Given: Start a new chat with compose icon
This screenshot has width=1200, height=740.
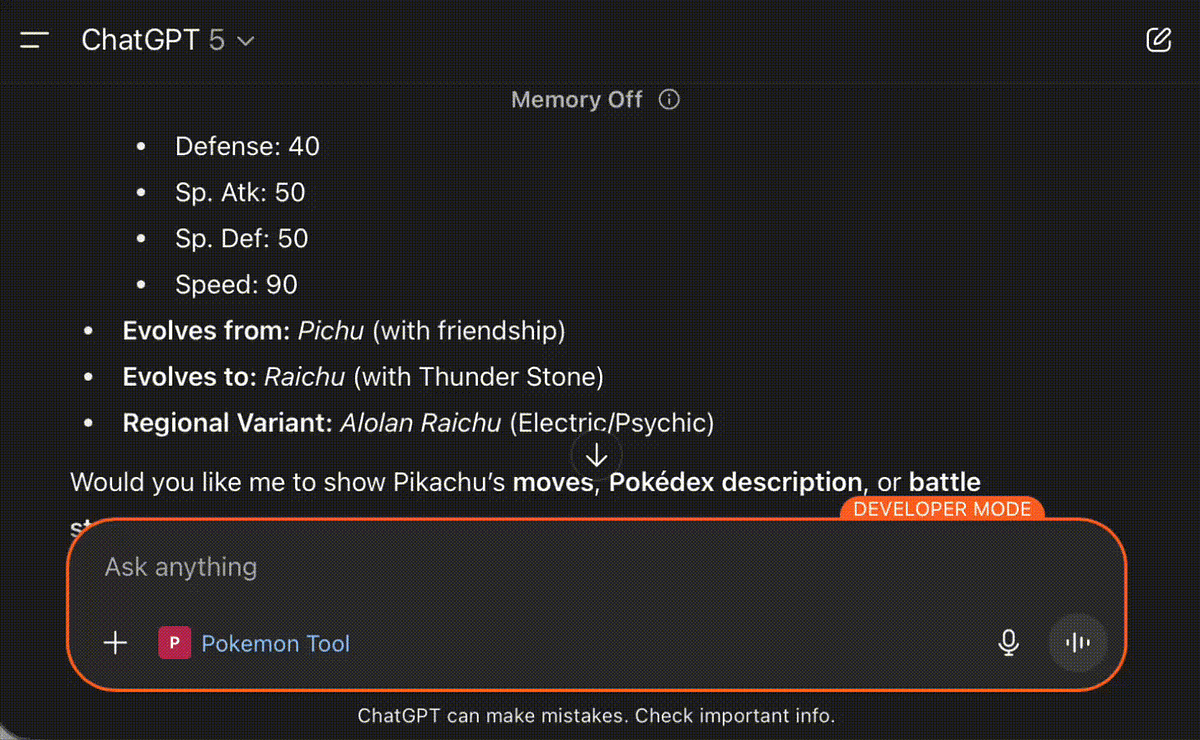Looking at the screenshot, I should 1158,40.
